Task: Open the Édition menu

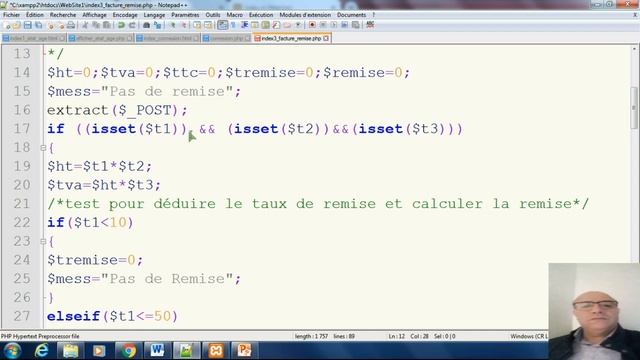Action: [35, 15]
